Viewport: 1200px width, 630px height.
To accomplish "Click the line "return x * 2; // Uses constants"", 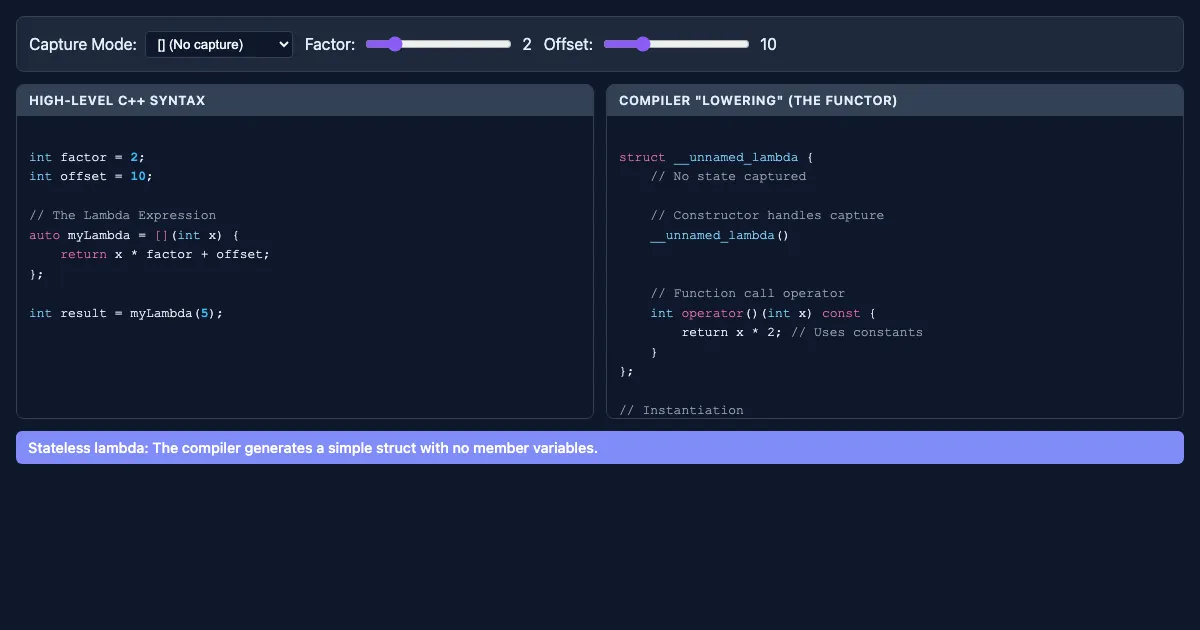I will click(x=802, y=332).
